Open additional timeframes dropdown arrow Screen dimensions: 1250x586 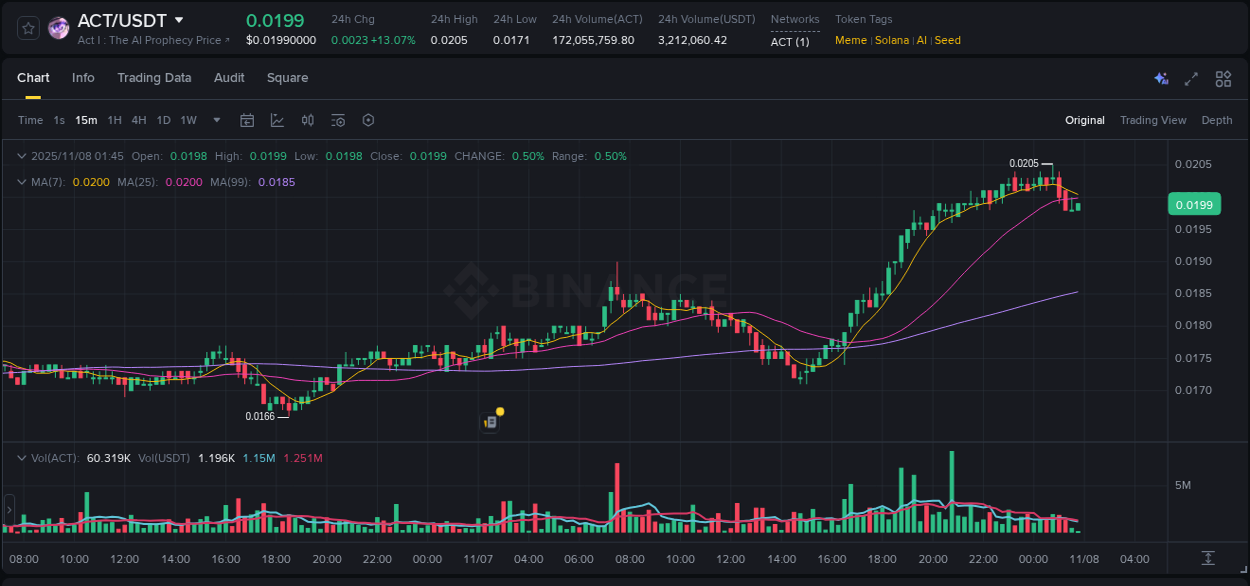[x=215, y=119]
